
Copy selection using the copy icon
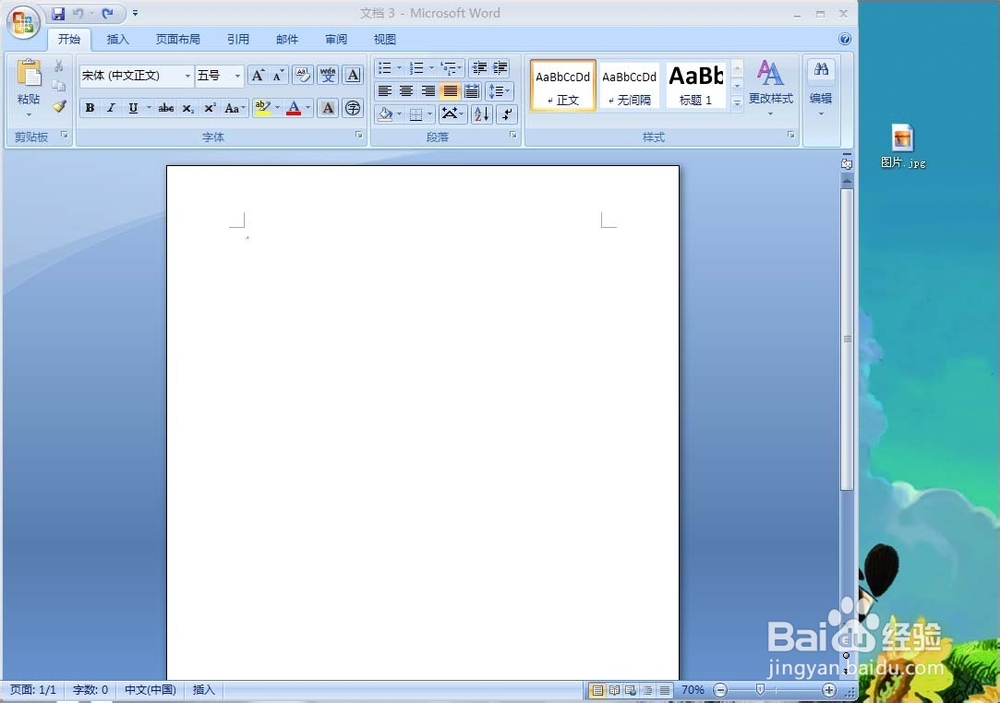point(59,85)
